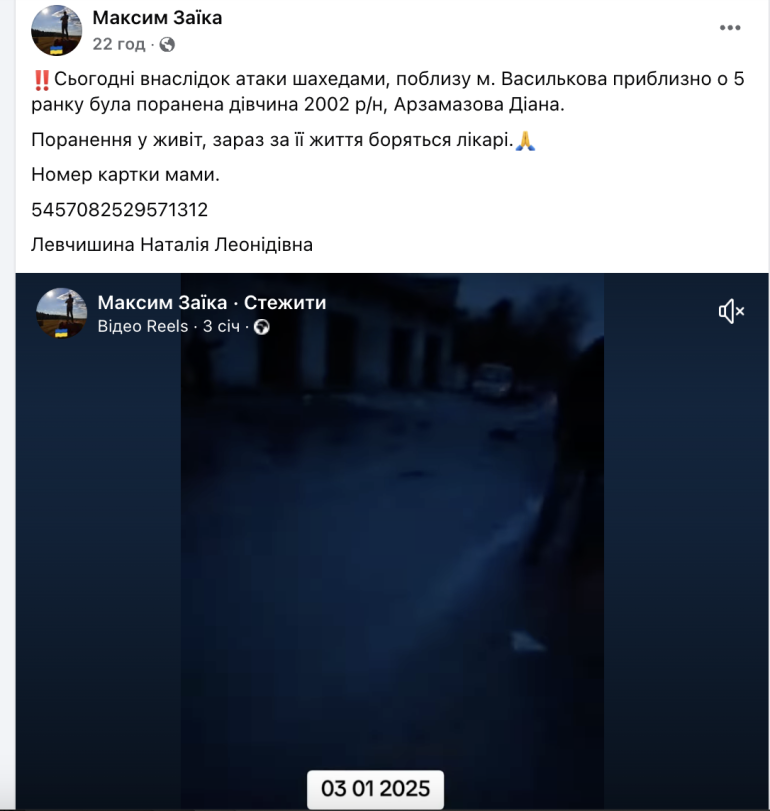This screenshot has height=811, width=770.
Task: Click the 03 01 2025 date sticker
Action: [x=375, y=789]
